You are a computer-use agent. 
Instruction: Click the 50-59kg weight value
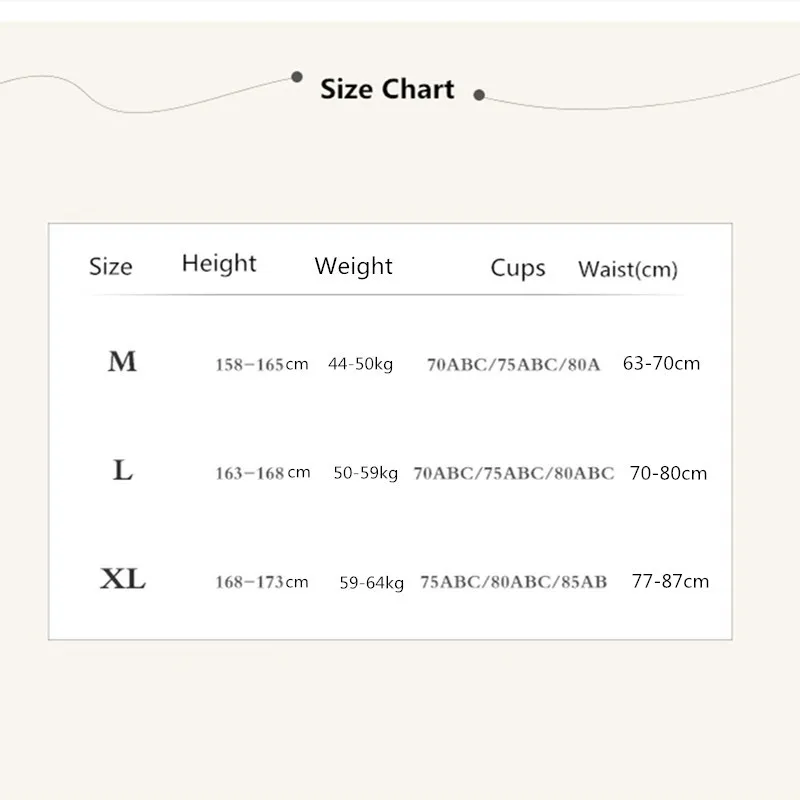coord(365,473)
